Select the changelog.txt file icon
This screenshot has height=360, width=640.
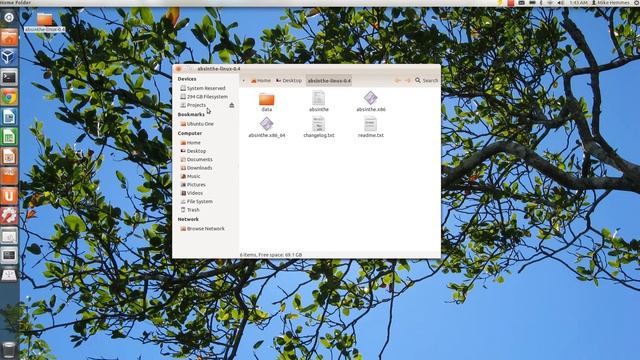[x=318, y=124]
